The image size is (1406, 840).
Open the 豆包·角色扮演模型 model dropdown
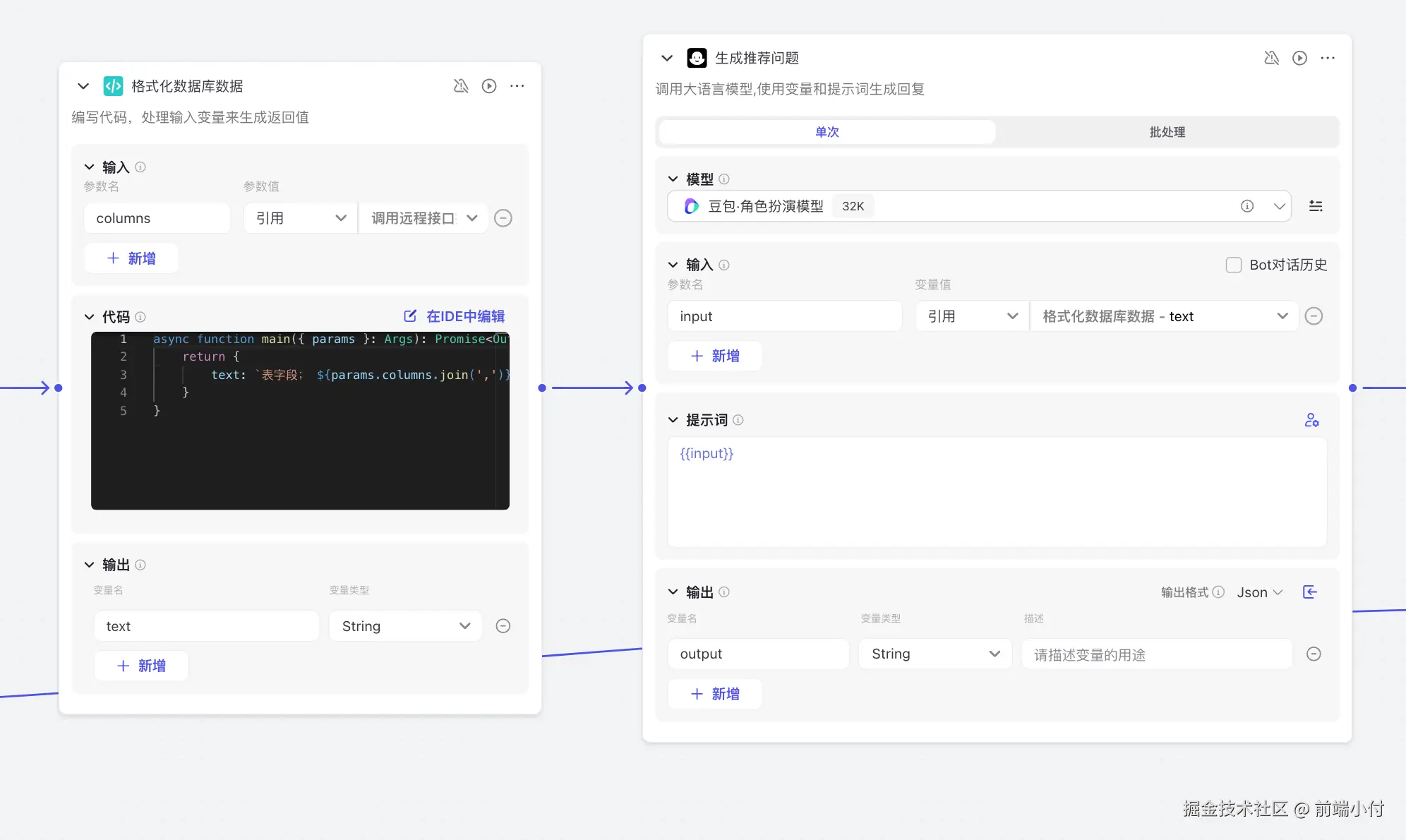point(1279,206)
